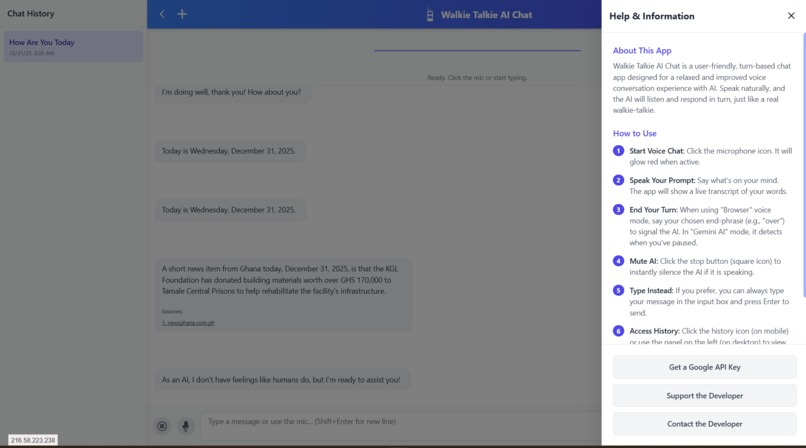Click the stop (square) button
Image resolution: width=806 pixels, height=448 pixels.
[162, 426]
